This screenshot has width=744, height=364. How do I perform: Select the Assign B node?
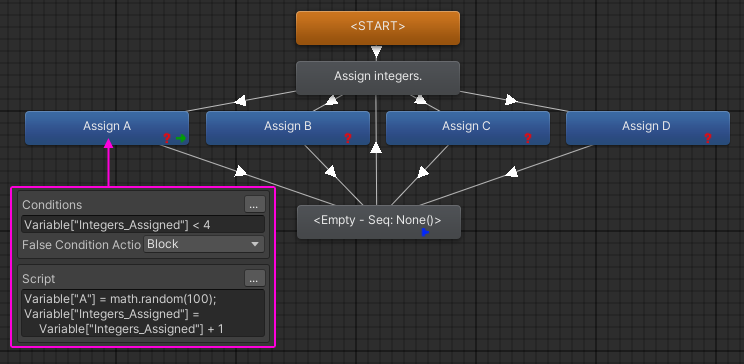[288, 128]
